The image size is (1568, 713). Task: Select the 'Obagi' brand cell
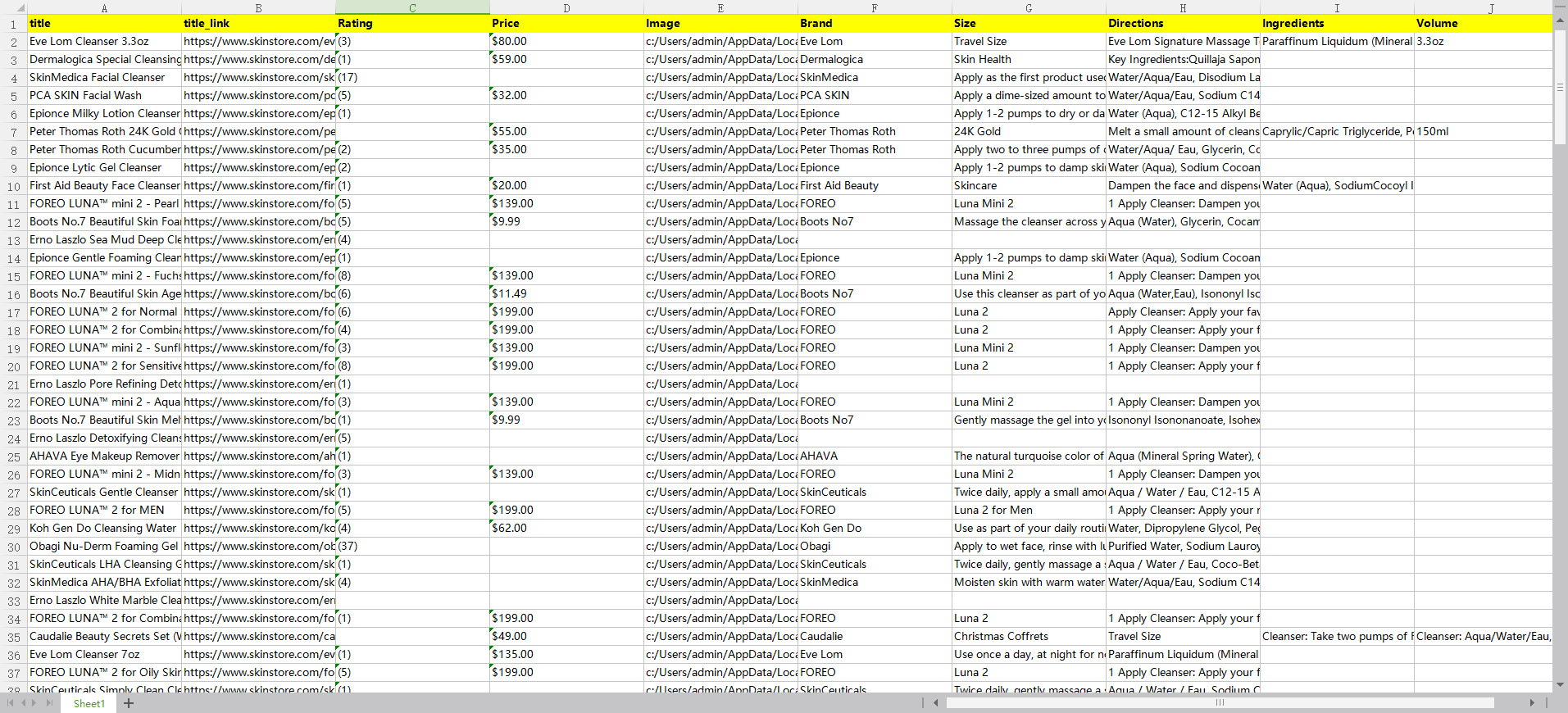point(875,546)
